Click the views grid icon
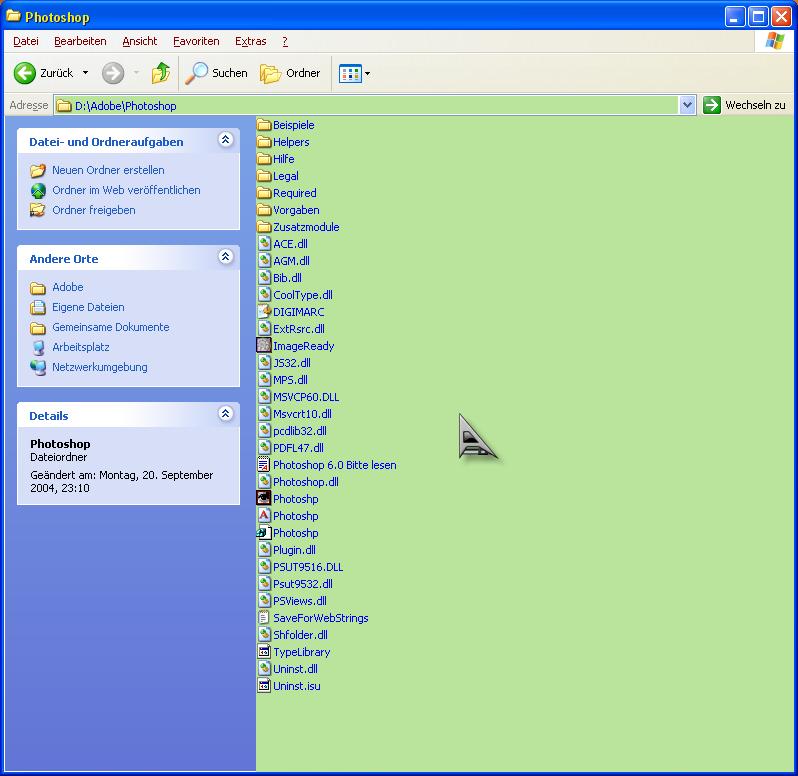Image resolution: width=798 pixels, height=776 pixels. [x=350, y=74]
